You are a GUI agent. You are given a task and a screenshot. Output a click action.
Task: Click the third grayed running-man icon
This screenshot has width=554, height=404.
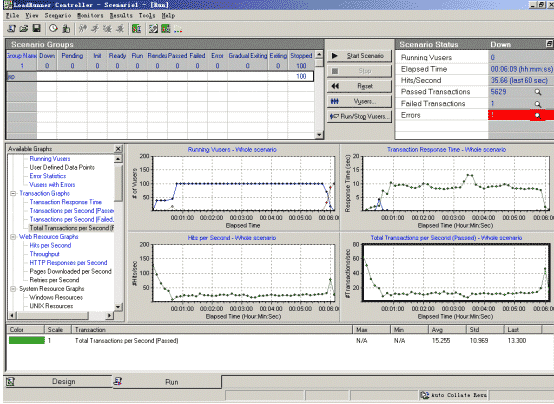[x=107, y=28]
